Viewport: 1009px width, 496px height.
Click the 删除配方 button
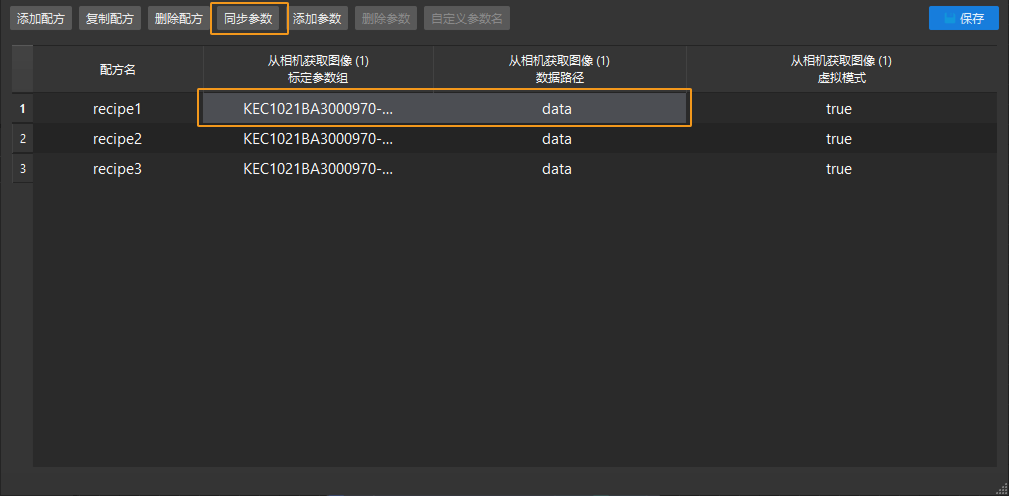click(178, 19)
